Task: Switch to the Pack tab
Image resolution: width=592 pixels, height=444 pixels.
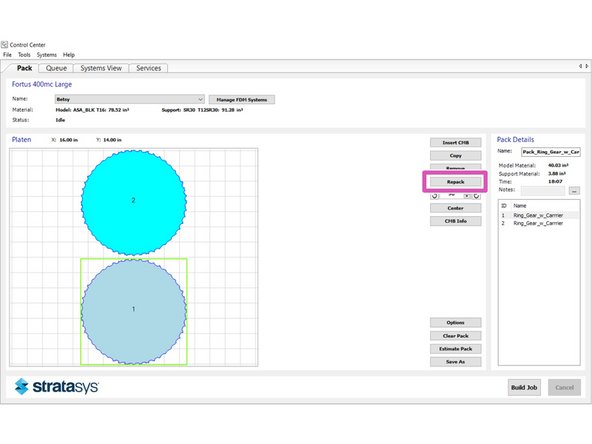Action: 24,68
